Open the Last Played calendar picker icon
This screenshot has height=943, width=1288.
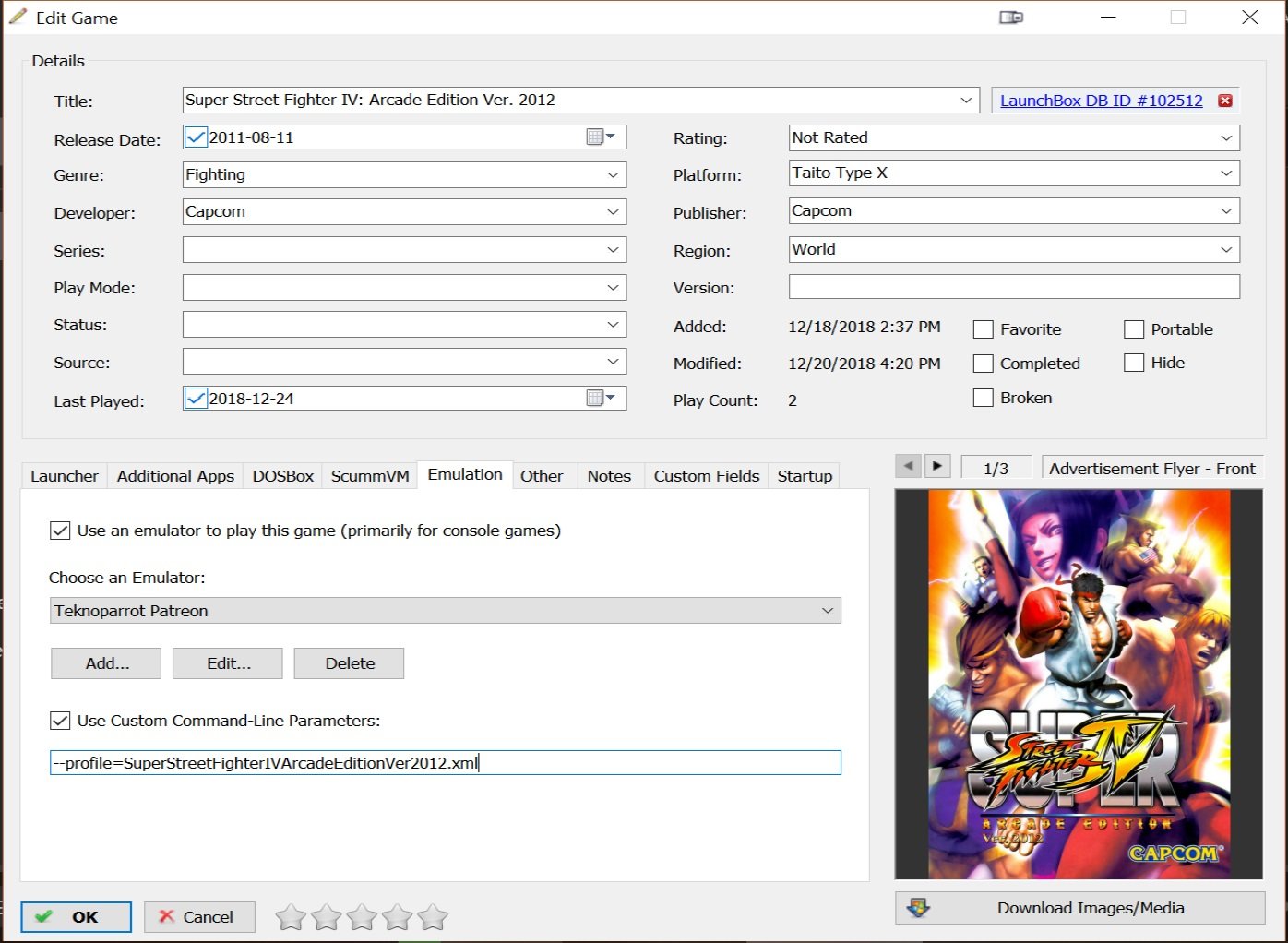pos(601,399)
